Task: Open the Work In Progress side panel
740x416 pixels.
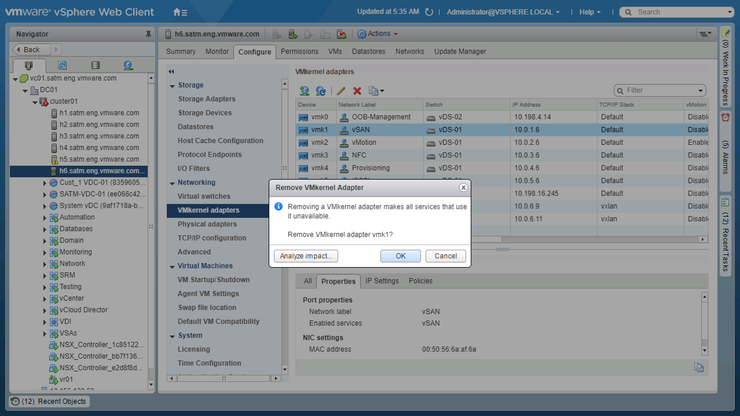Action: pyautogui.click(x=725, y=68)
